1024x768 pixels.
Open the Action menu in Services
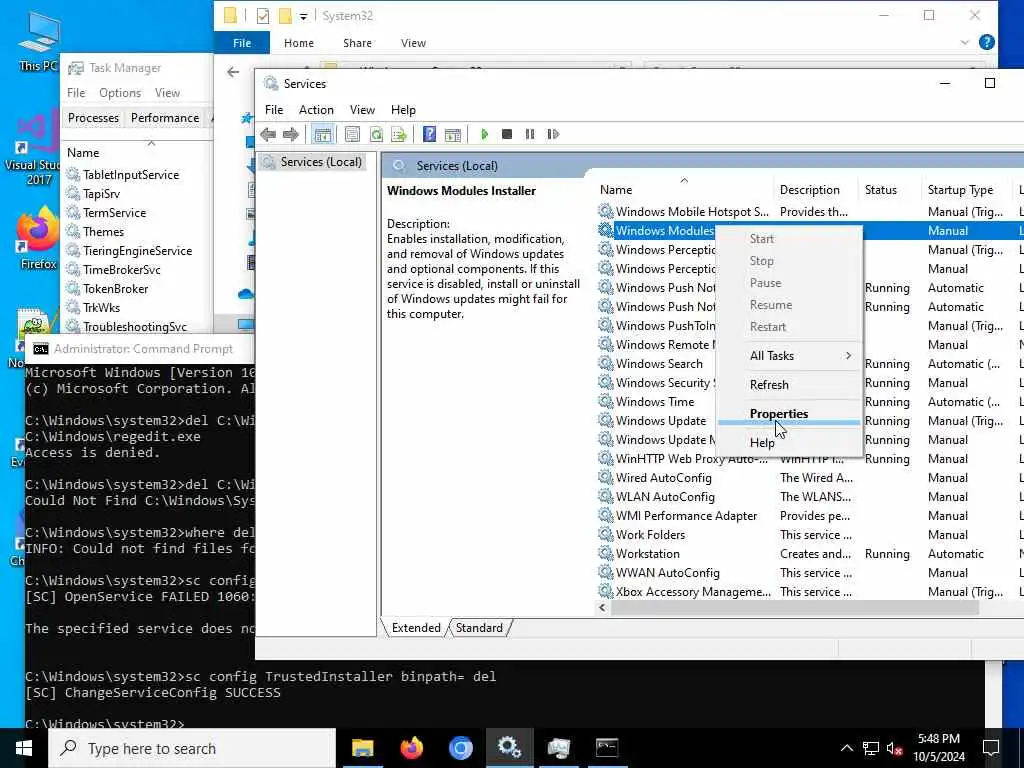316,110
